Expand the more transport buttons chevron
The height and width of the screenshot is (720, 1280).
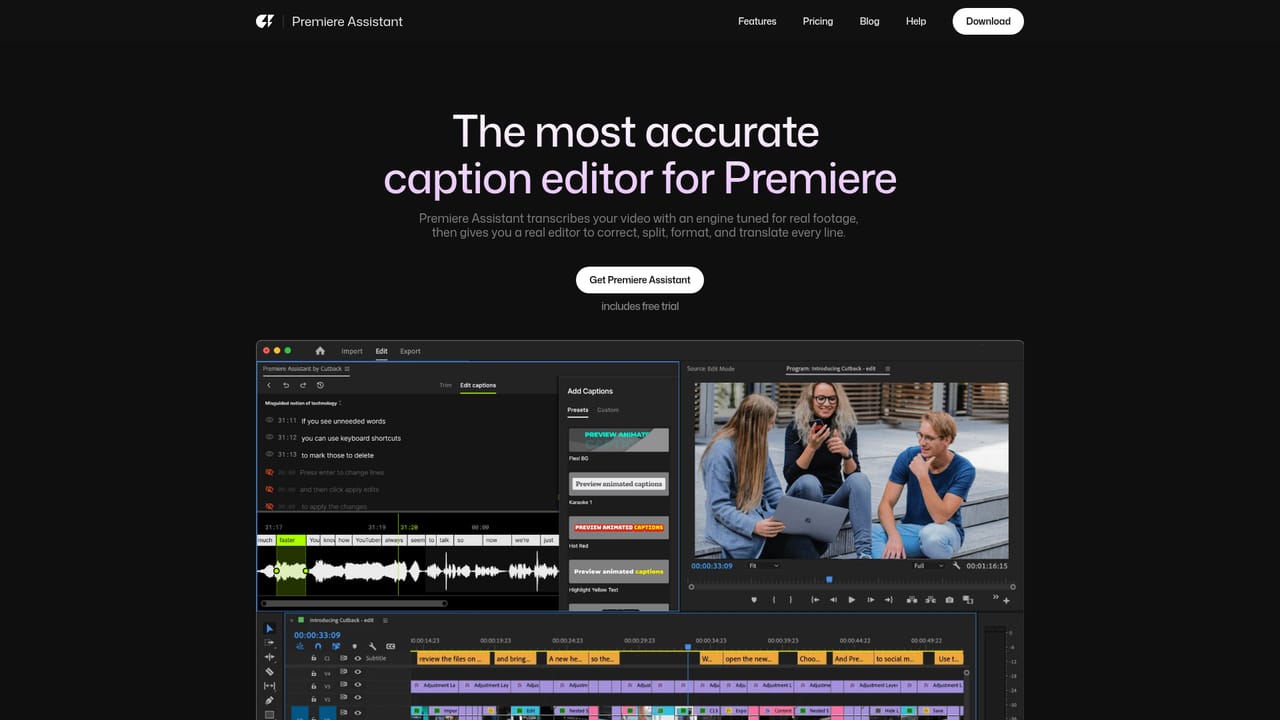(996, 596)
